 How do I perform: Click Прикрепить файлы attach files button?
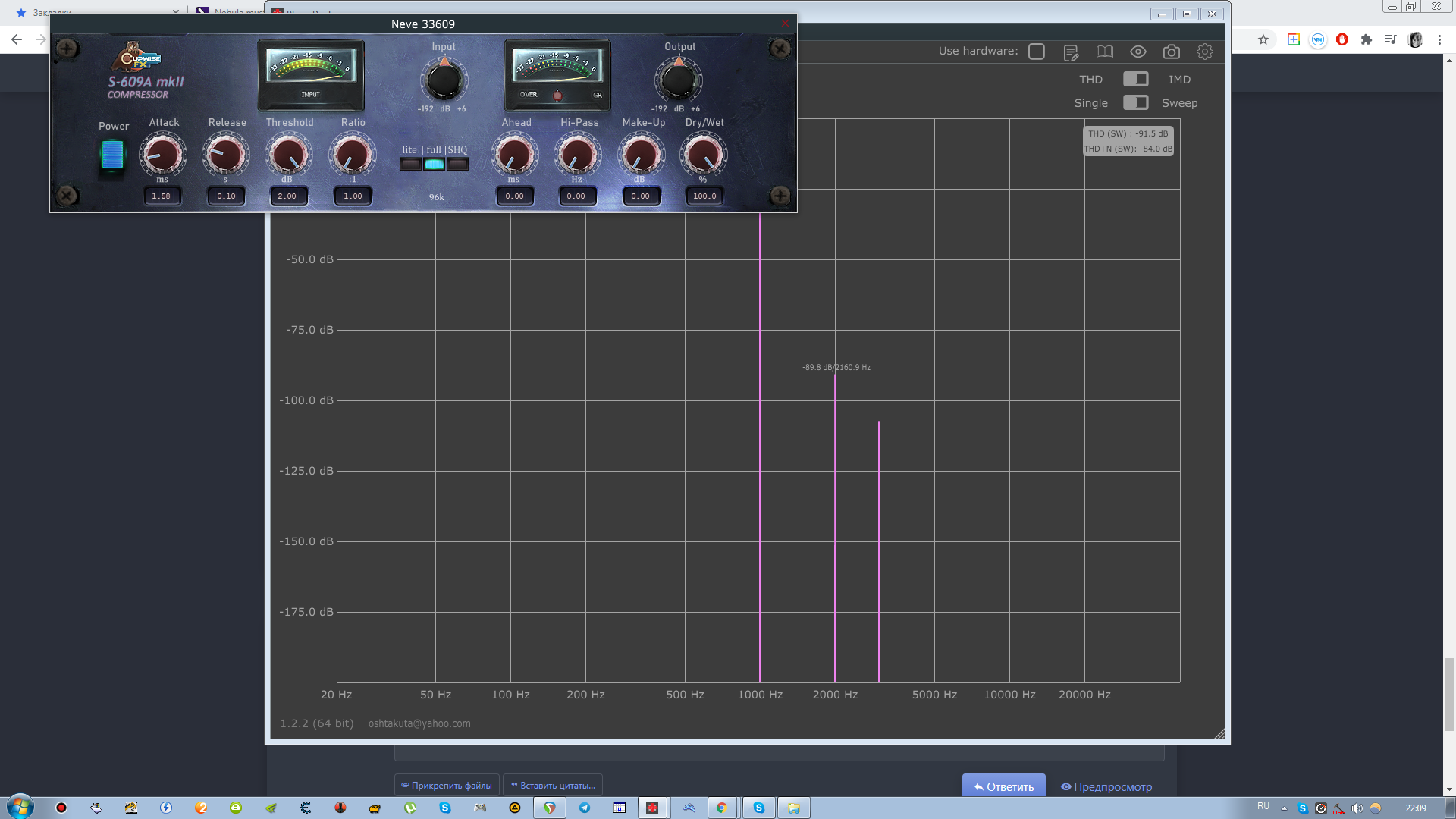click(447, 785)
